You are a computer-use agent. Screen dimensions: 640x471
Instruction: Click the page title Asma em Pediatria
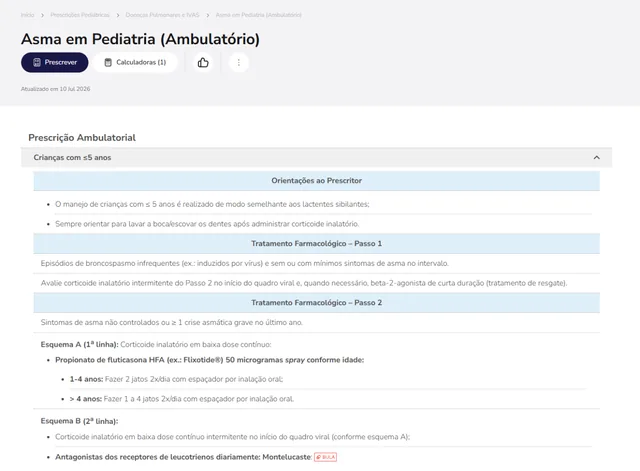click(x=140, y=39)
